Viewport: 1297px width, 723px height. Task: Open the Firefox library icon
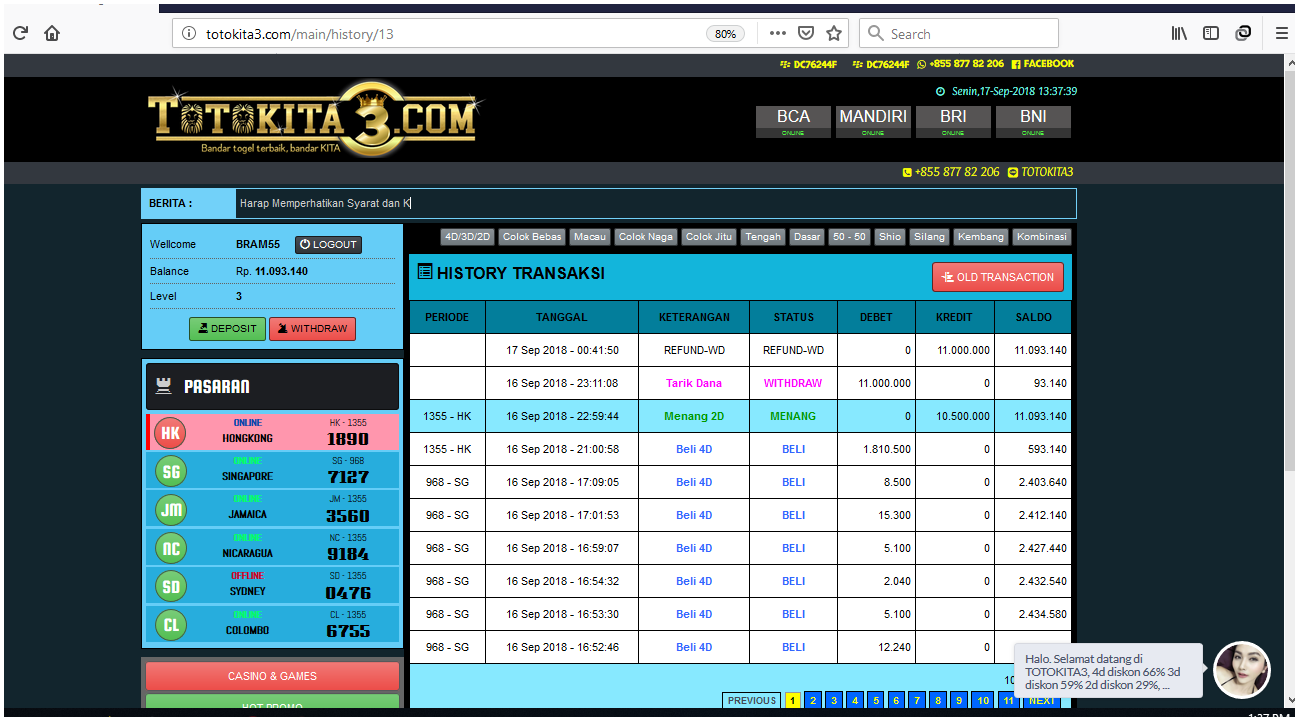(x=1180, y=33)
